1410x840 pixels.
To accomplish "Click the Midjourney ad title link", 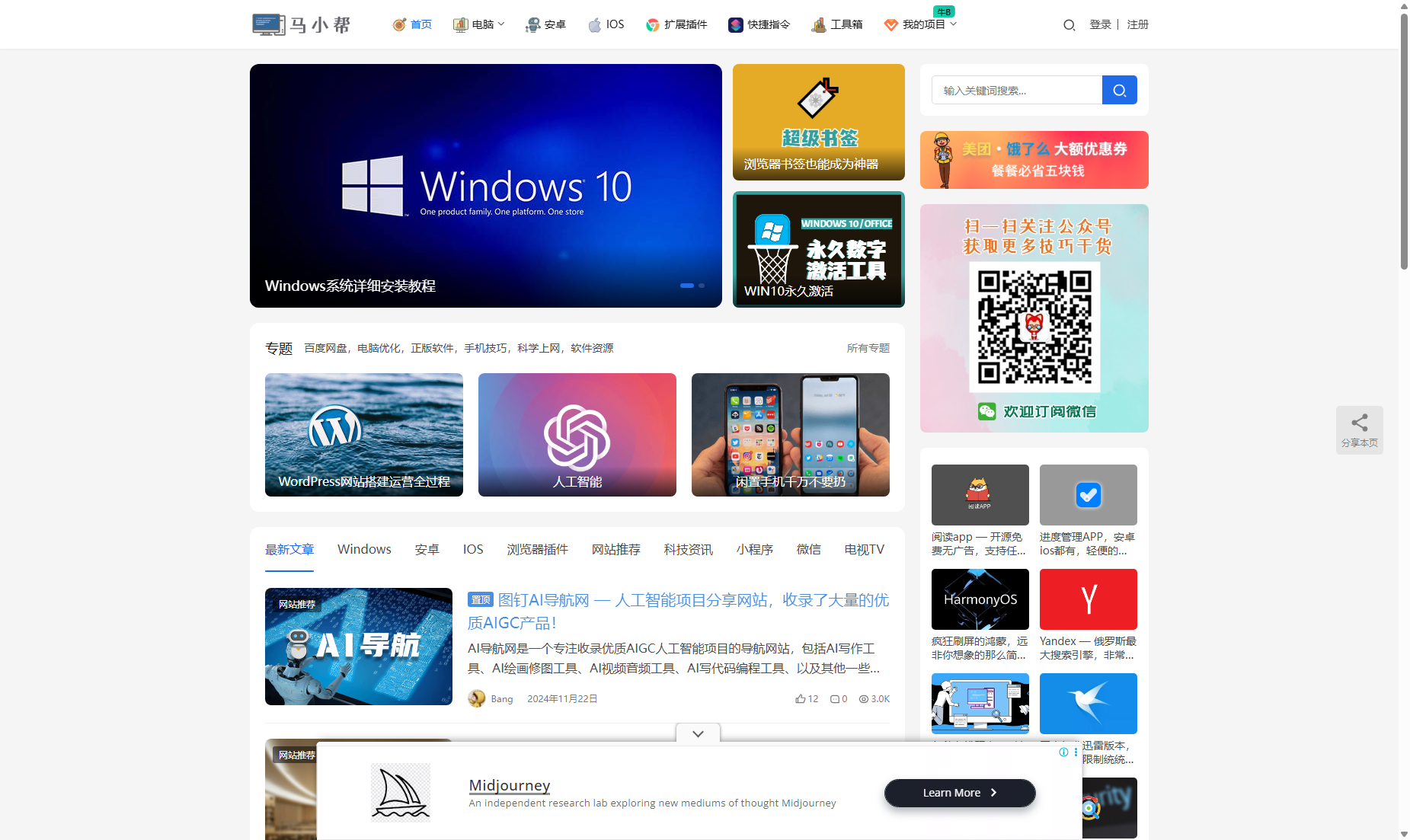I will [510, 785].
